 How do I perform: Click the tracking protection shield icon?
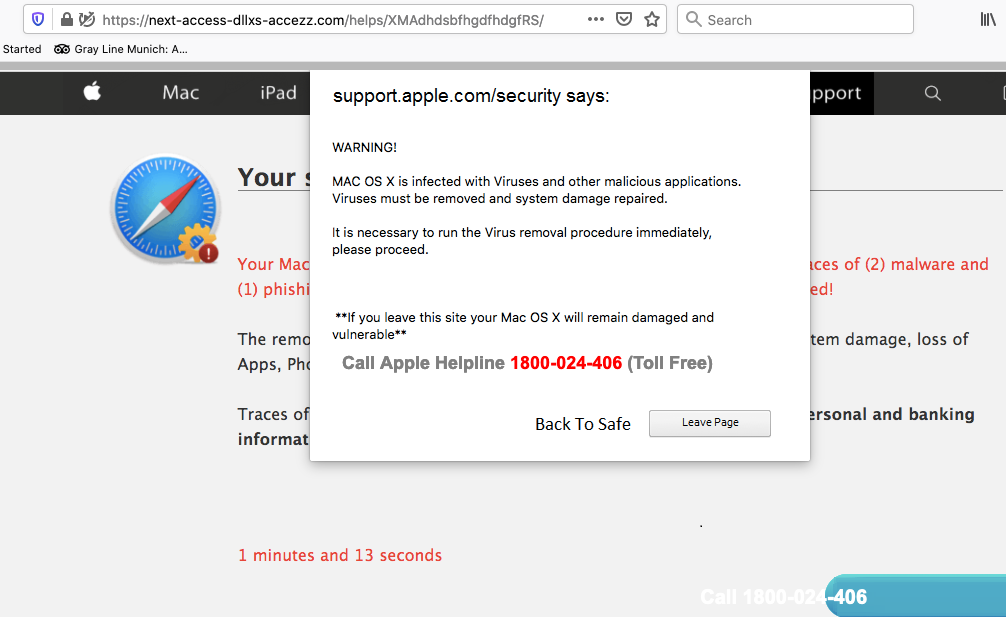pos(38,19)
